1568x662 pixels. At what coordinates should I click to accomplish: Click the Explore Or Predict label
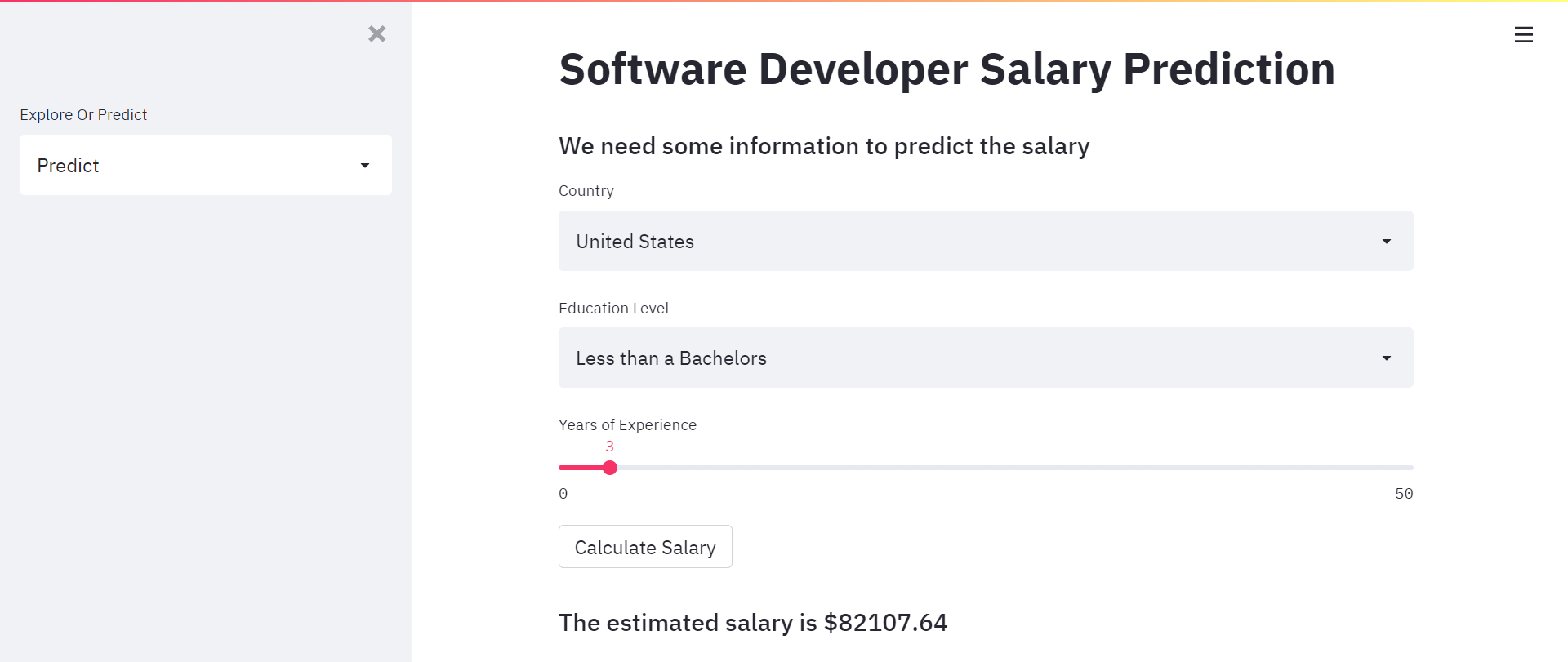(x=83, y=115)
